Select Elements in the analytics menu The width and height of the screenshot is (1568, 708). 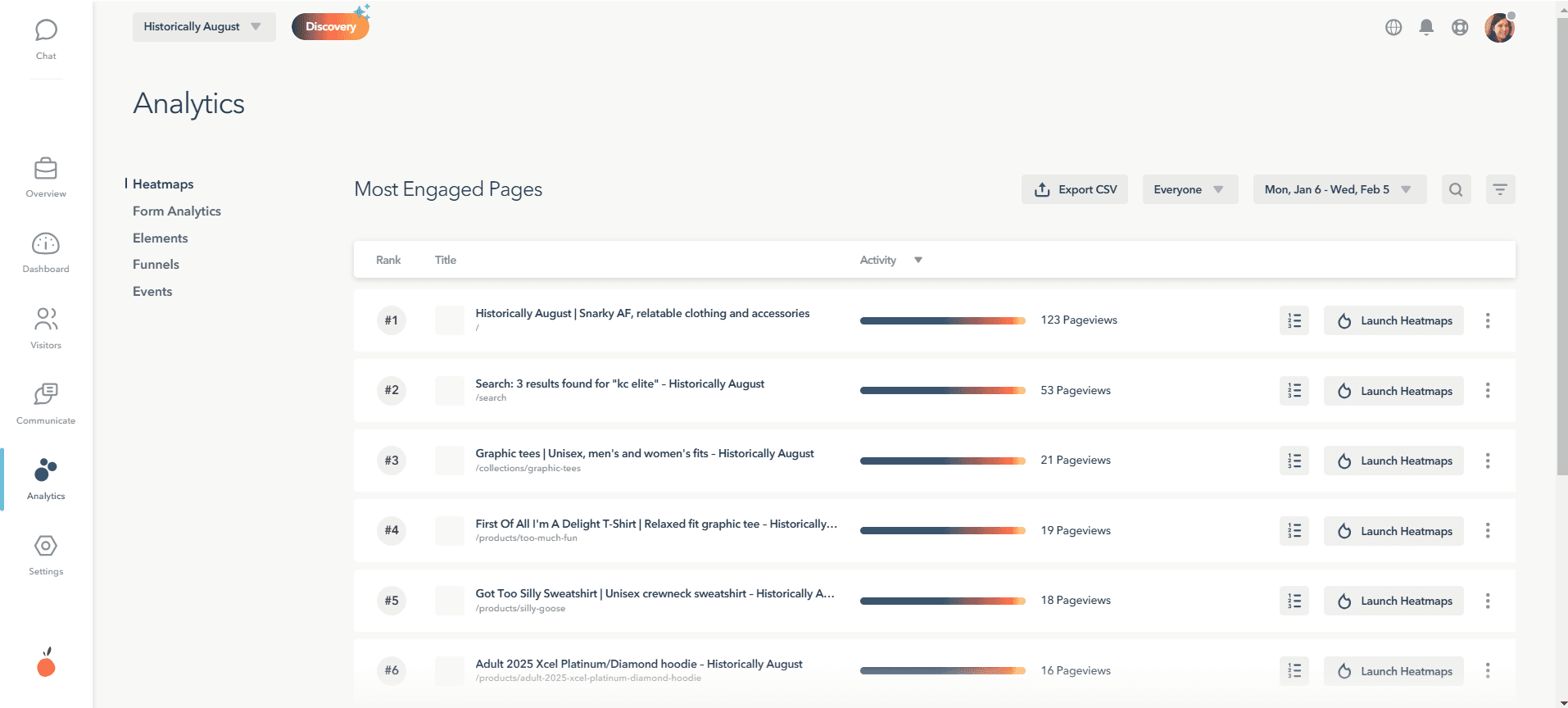click(x=161, y=238)
